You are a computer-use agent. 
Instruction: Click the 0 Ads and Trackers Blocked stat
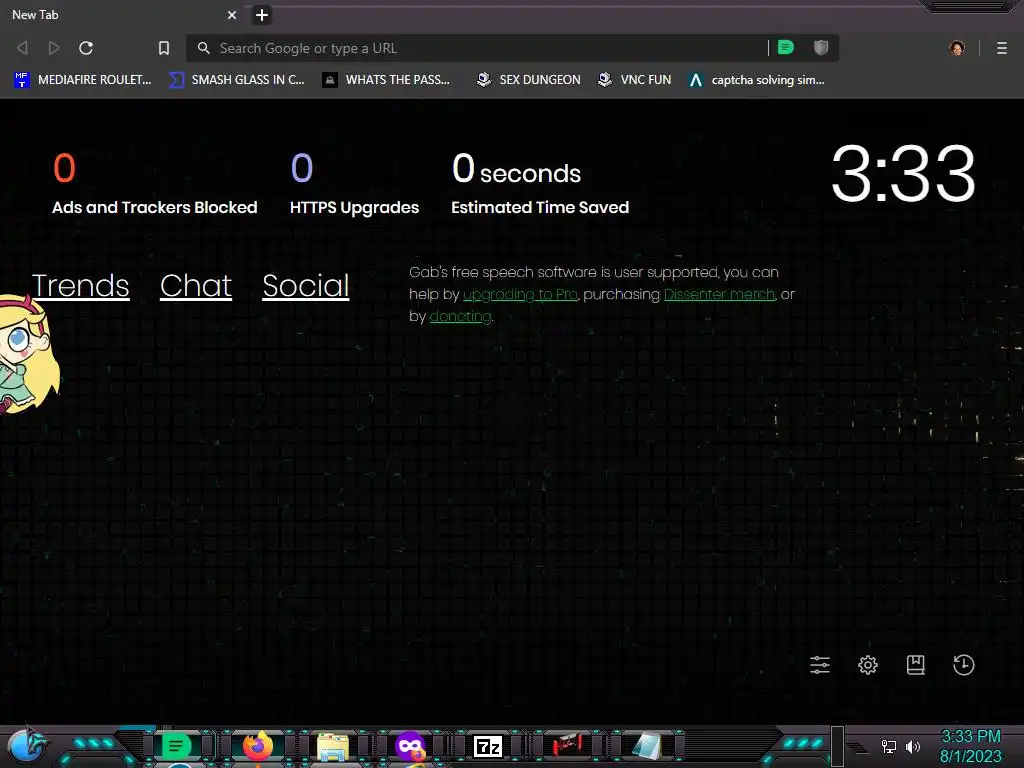pyautogui.click(x=155, y=184)
